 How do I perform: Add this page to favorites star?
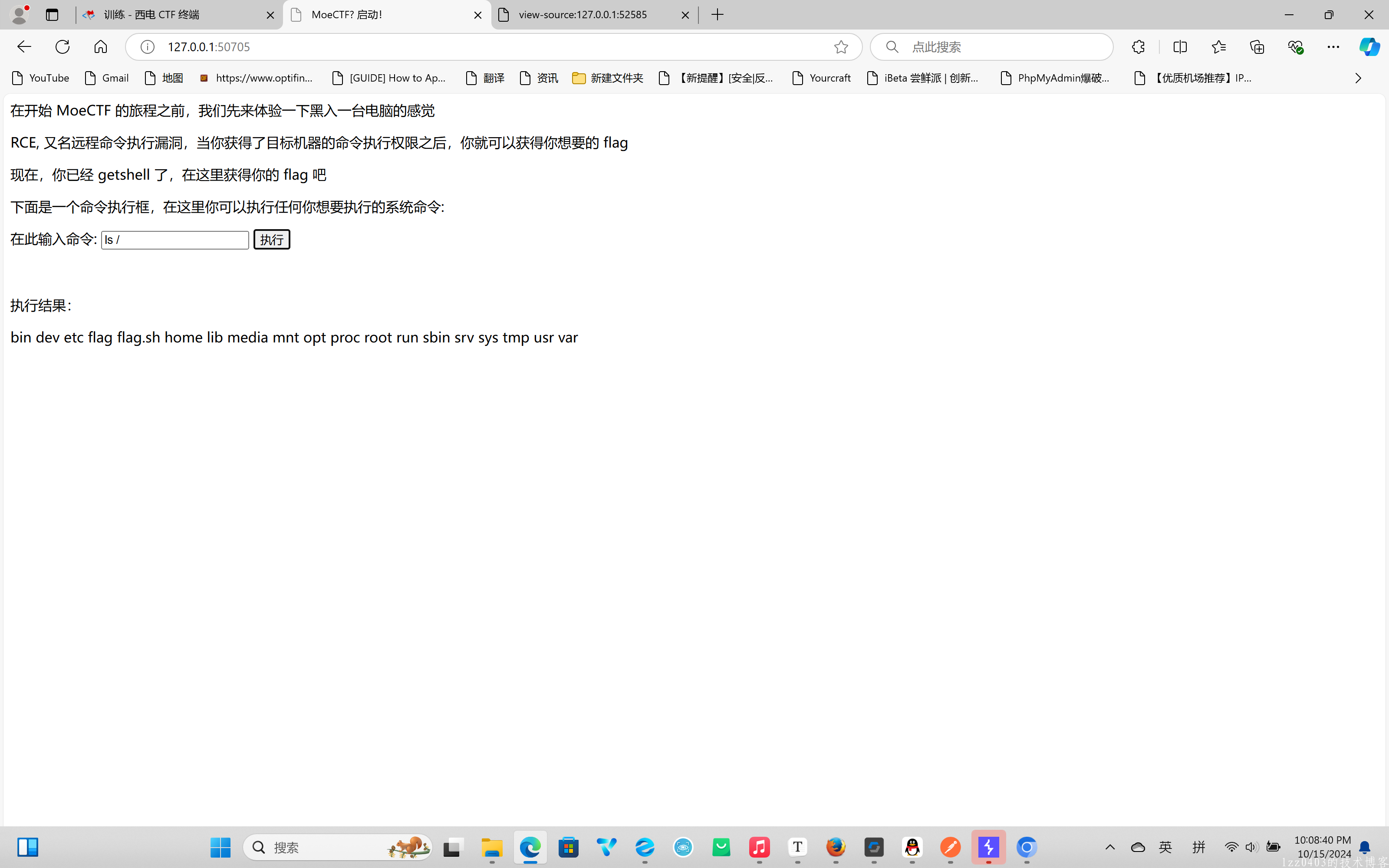click(841, 46)
